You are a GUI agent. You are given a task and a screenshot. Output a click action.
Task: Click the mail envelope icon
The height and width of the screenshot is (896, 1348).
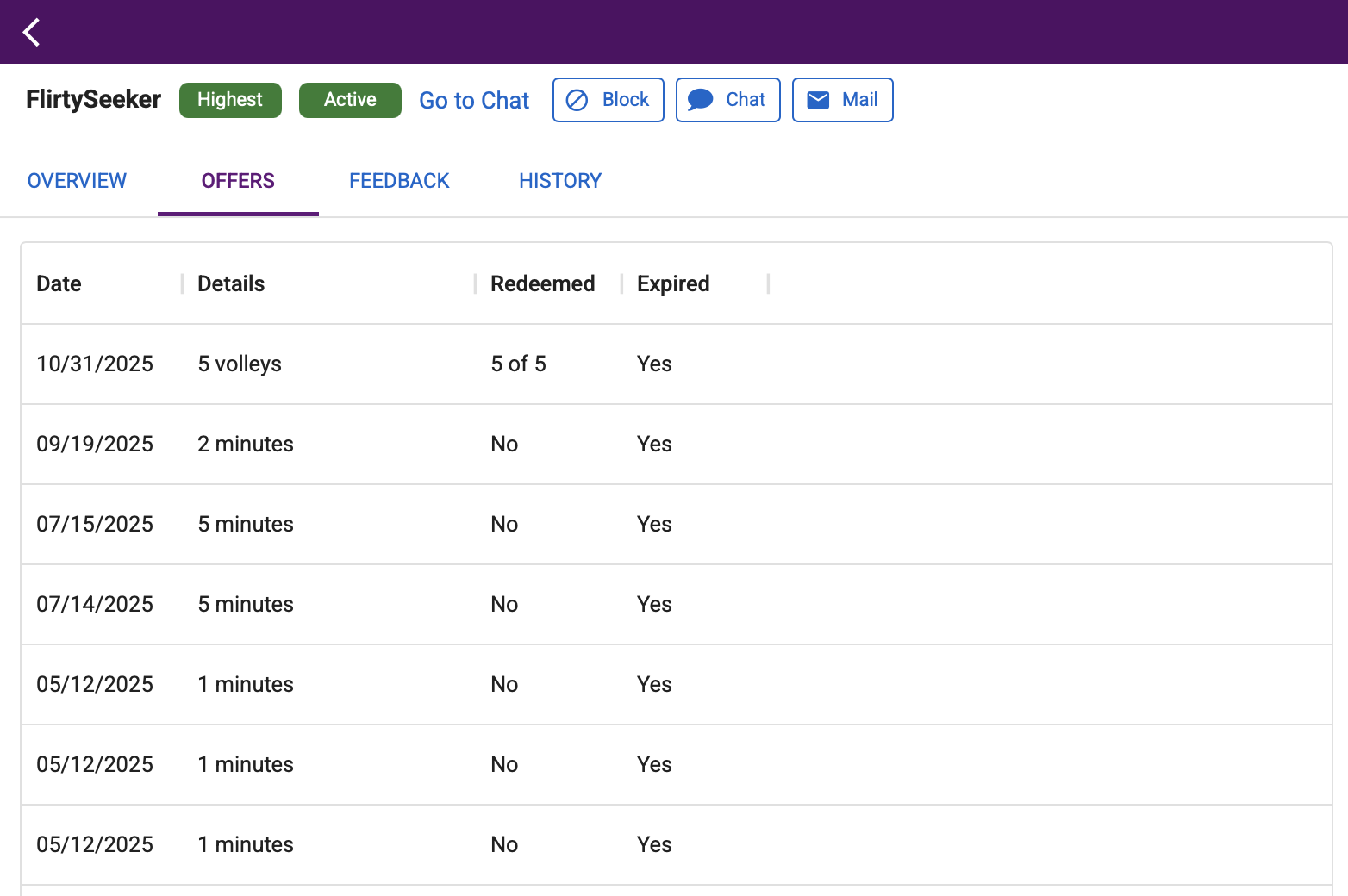[818, 100]
